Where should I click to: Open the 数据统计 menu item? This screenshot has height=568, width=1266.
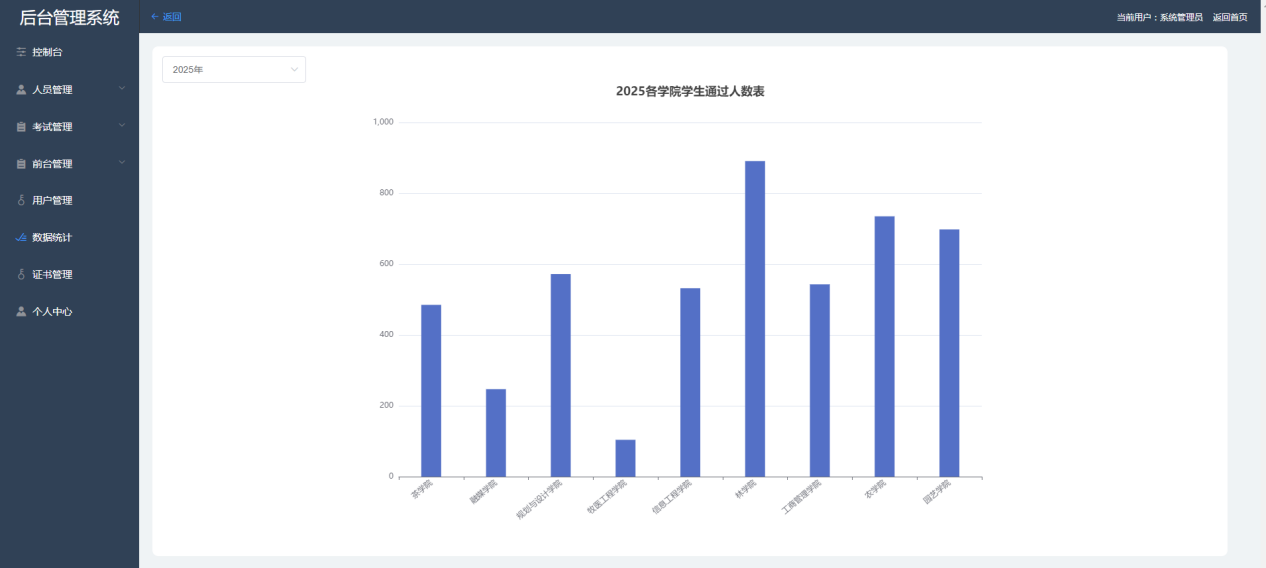tap(52, 238)
